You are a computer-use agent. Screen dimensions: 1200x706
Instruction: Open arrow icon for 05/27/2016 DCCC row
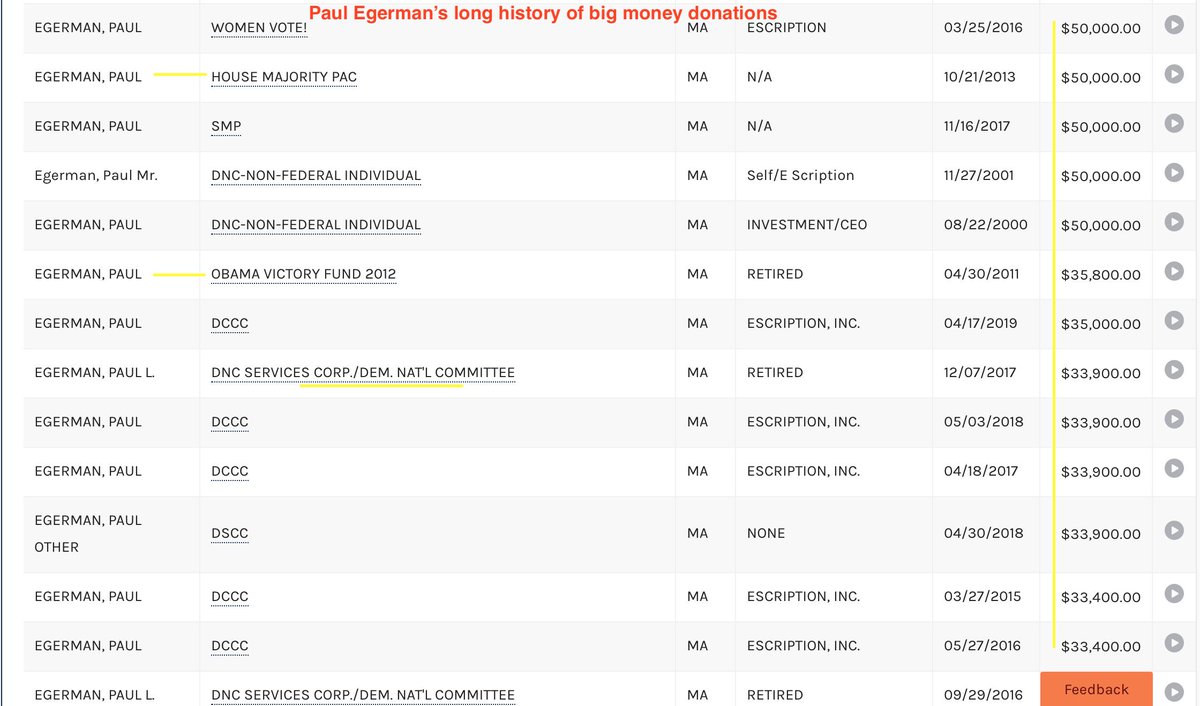1174,644
